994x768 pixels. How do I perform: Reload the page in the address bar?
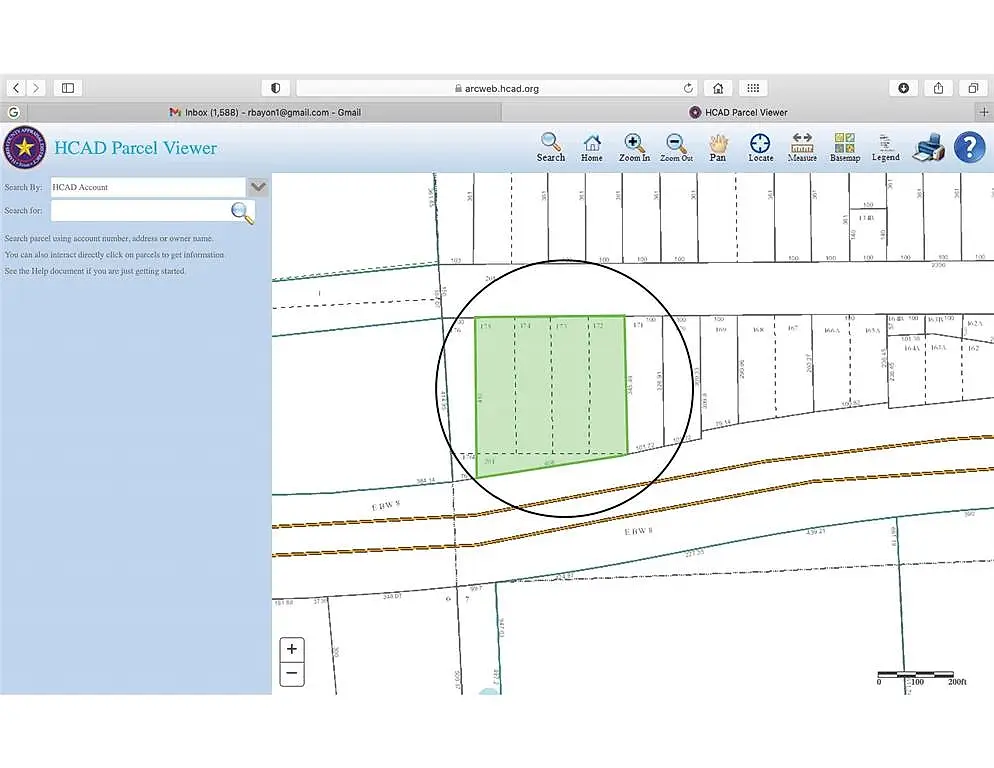point(688,88)
